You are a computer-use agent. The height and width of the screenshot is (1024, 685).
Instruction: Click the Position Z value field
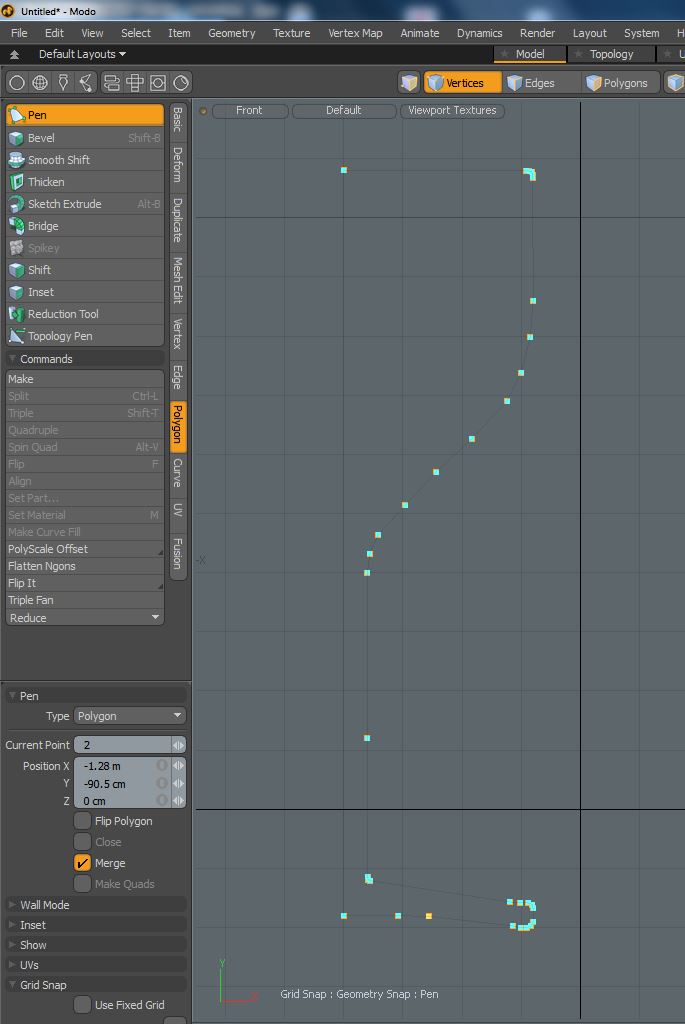click(122, 801)
